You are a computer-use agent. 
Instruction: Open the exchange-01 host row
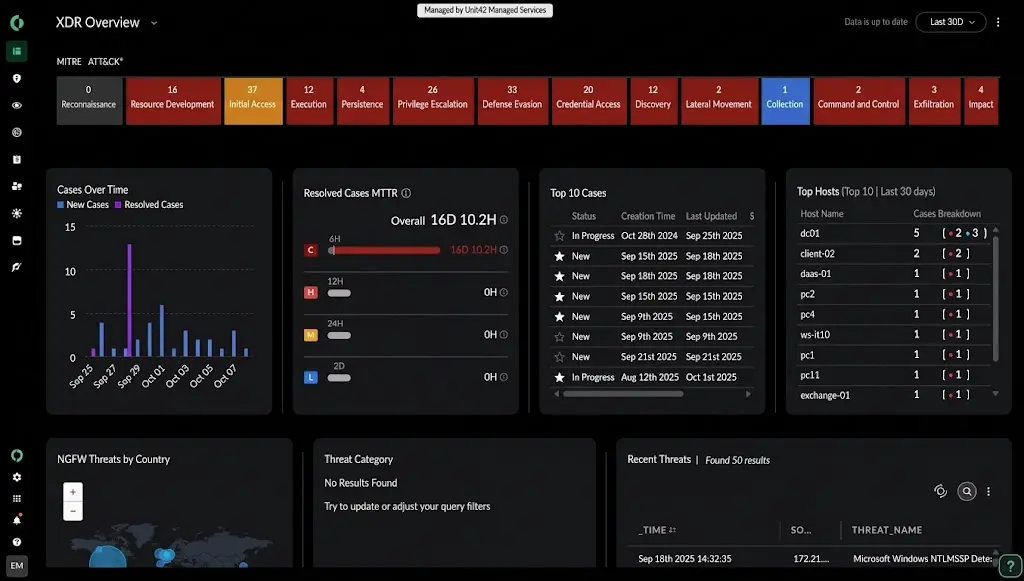click(x=893, y=395)
